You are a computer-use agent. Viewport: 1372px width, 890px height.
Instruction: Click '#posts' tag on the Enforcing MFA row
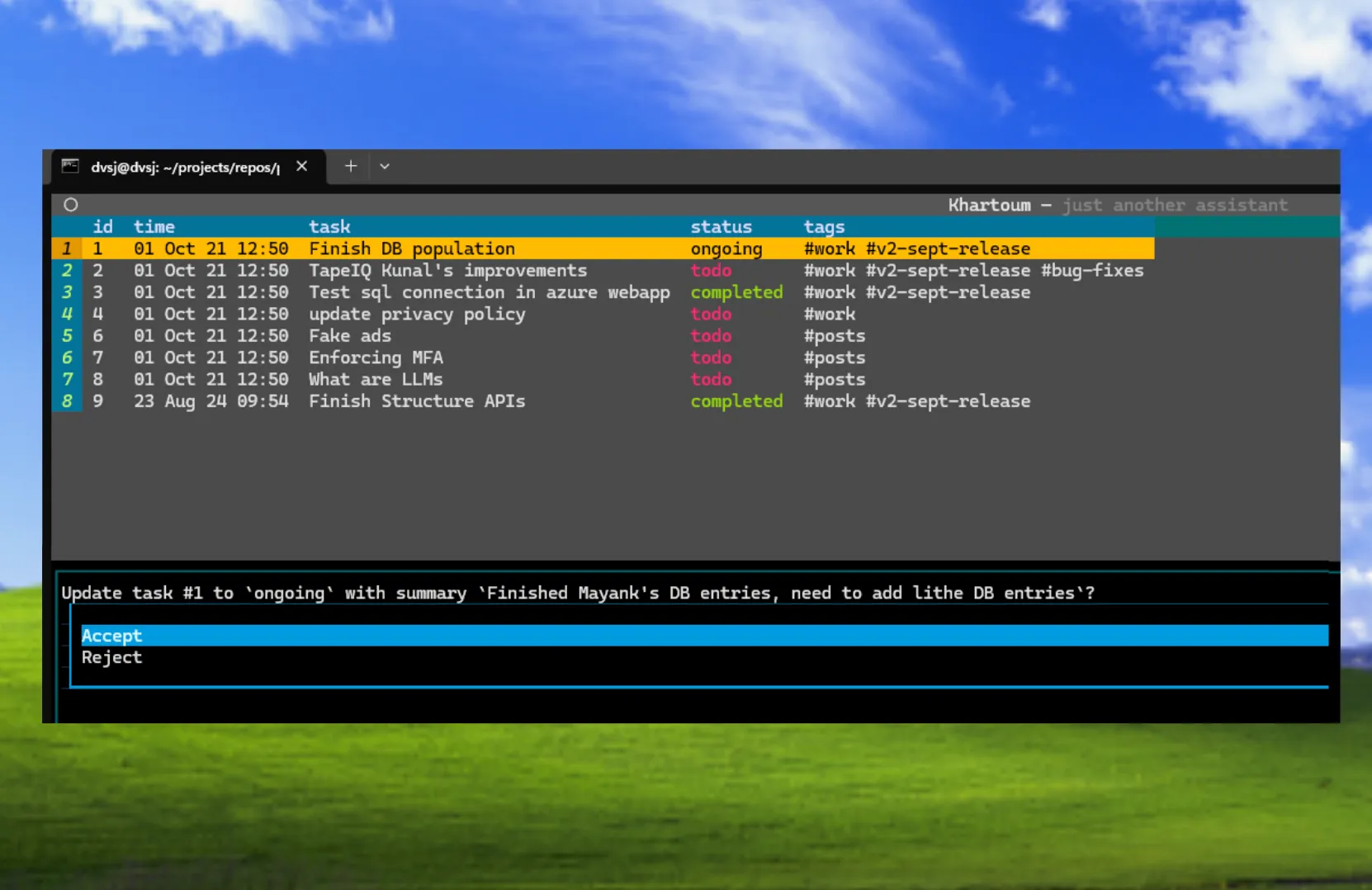835,357
